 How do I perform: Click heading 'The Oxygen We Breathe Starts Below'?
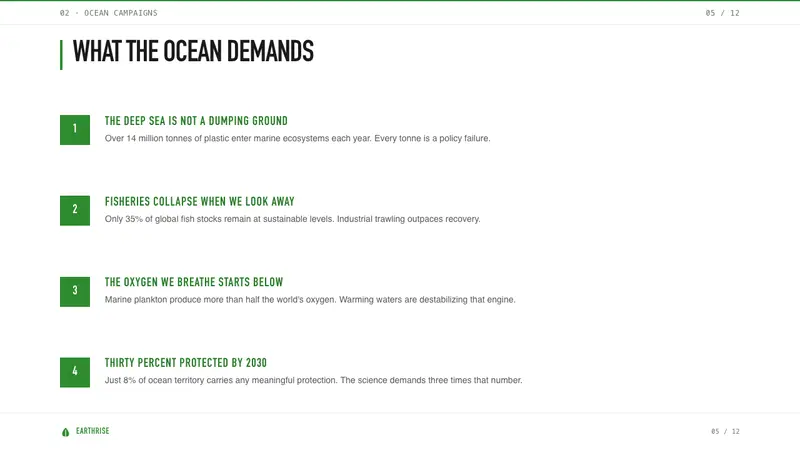(194, 282)
